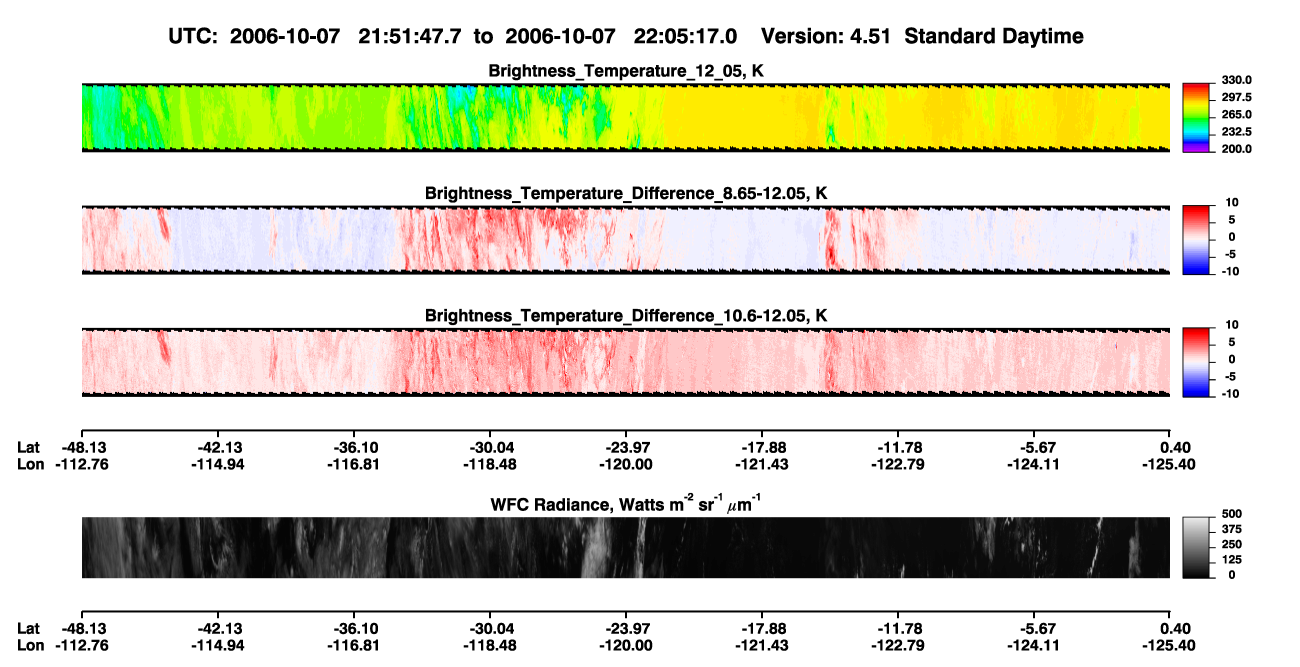Click the 'Brightness_Temperature_Difference_8.65-12.05, K' title
This screenshot has height=667, width=1300.
[x=626, y=193]
